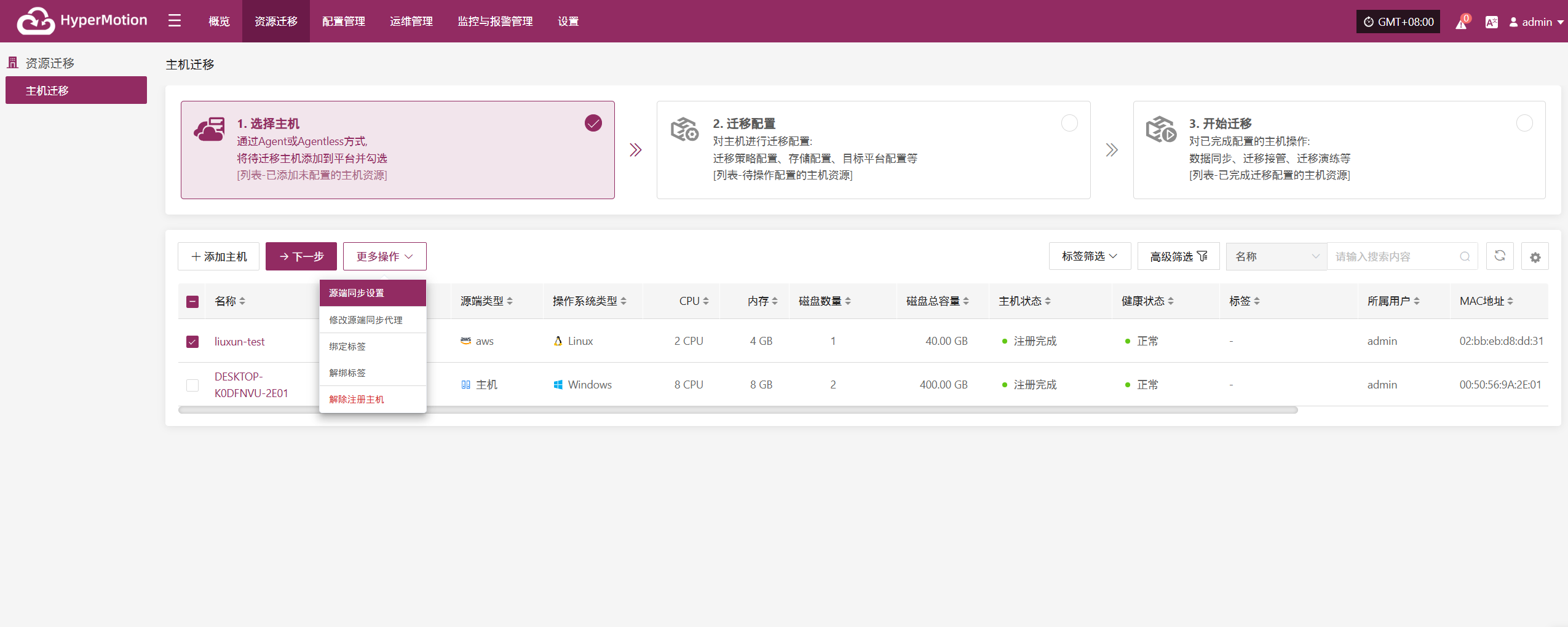This screenshot has width=1568, height=627.
Task: Sort by 源端类型 column
Action: (510, 301)
